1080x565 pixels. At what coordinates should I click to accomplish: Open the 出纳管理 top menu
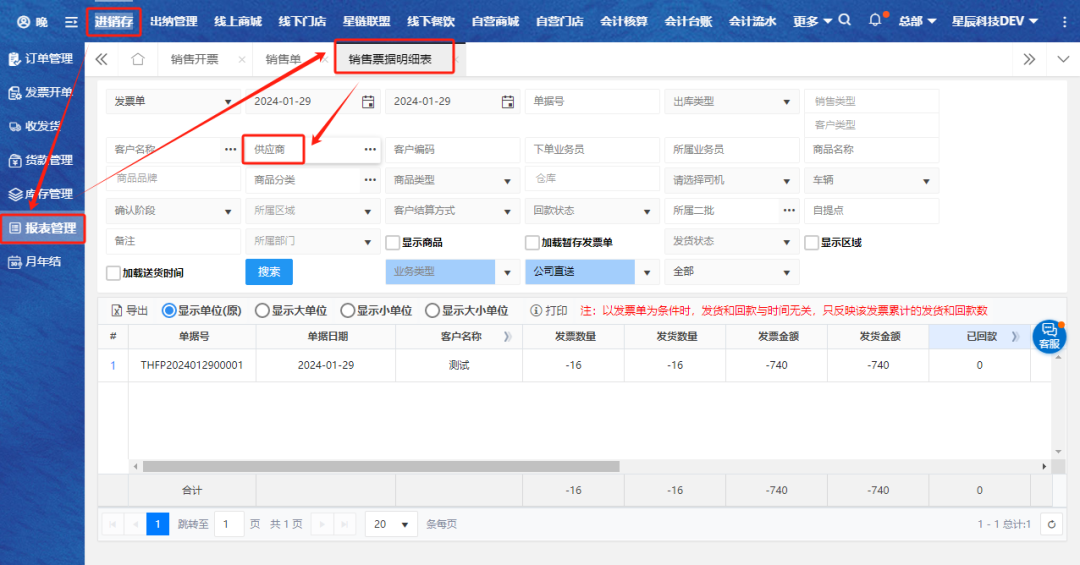(173, 21)
